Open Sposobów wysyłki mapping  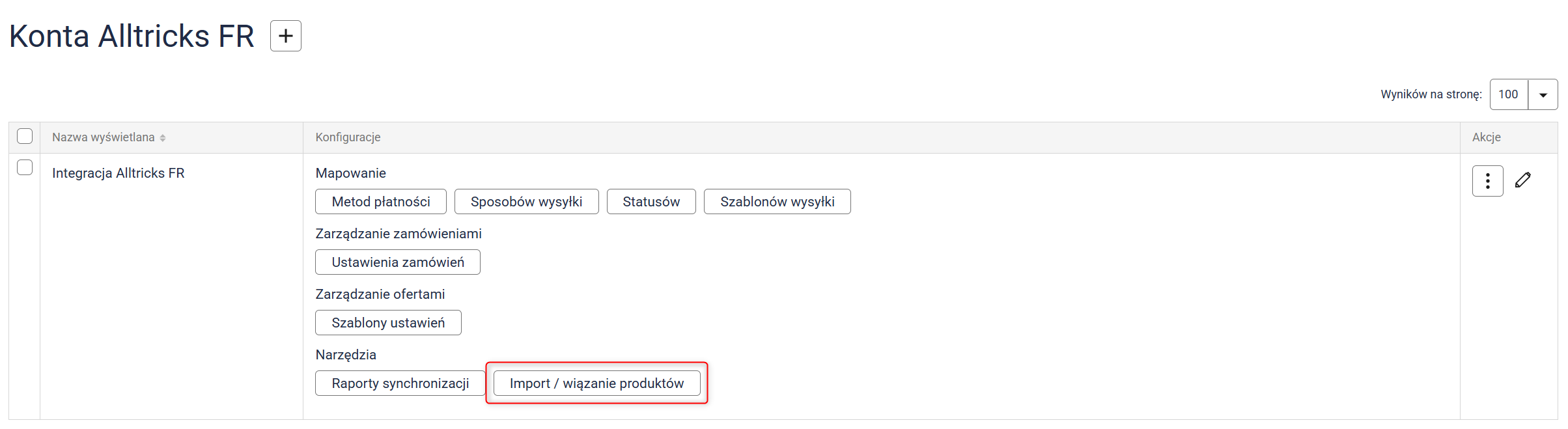526,202
